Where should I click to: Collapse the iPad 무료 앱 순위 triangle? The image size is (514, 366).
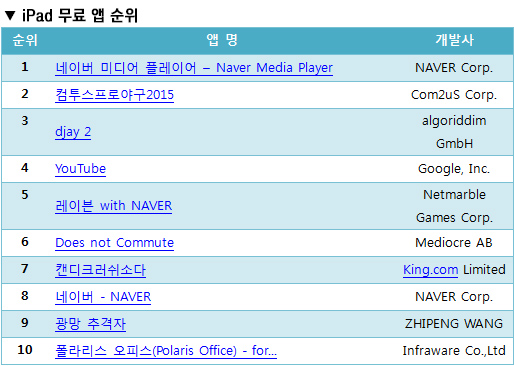(x=10, y=15)
